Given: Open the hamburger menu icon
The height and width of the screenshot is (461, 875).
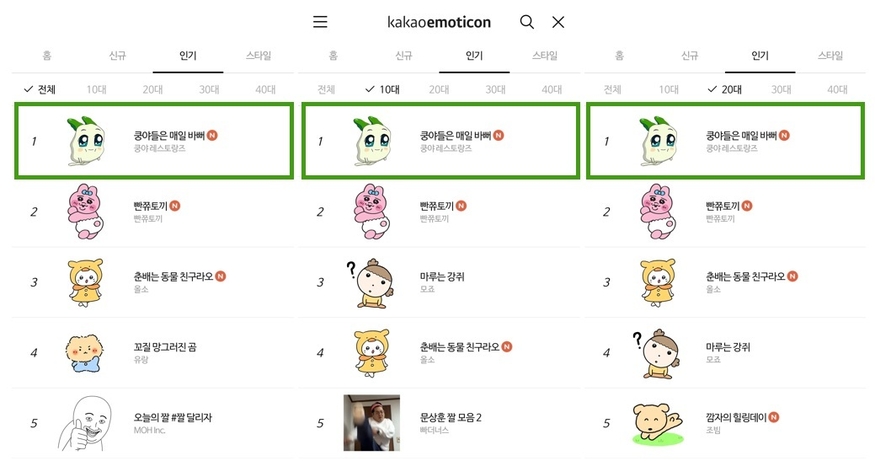Looking at the screenshot, I should [320, 22].
